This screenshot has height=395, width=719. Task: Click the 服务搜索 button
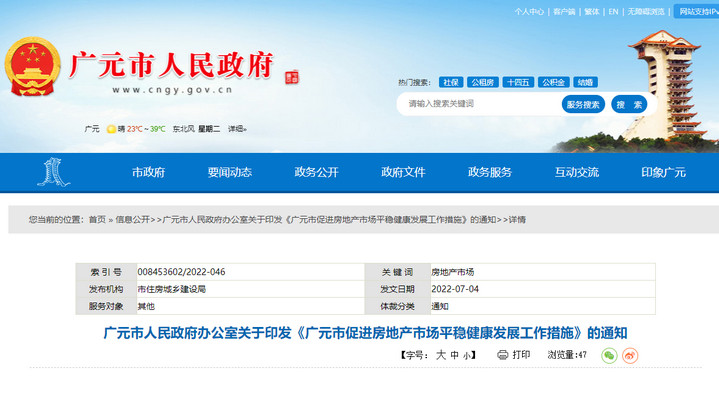(x=583, y=105)
